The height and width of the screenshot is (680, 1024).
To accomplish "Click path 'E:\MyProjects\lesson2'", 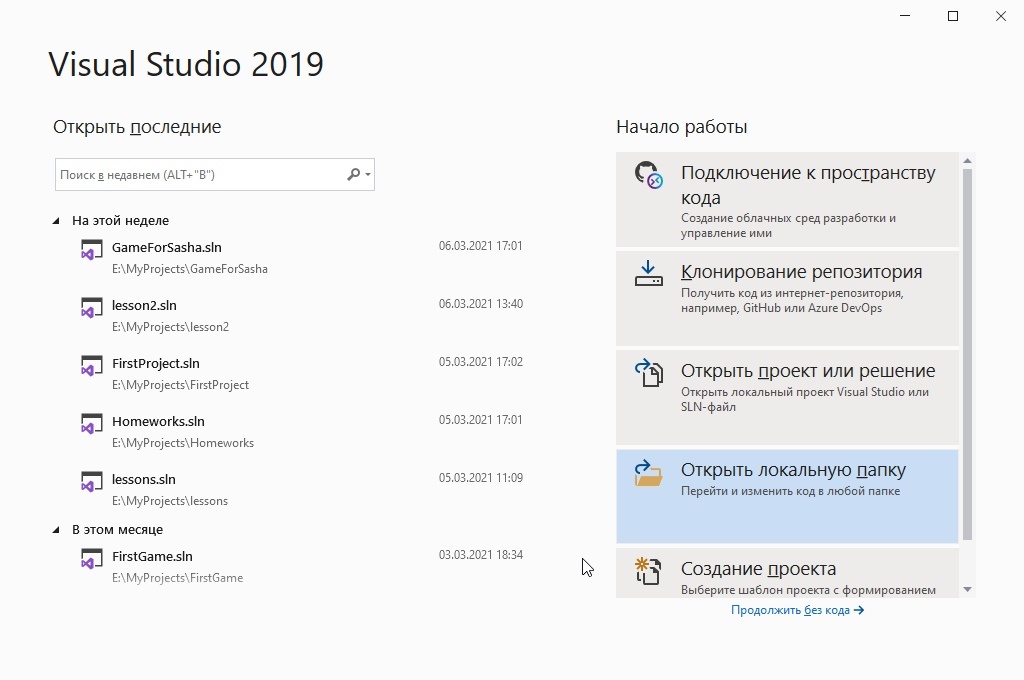I will pyautogui.click(x=170, y=327).
